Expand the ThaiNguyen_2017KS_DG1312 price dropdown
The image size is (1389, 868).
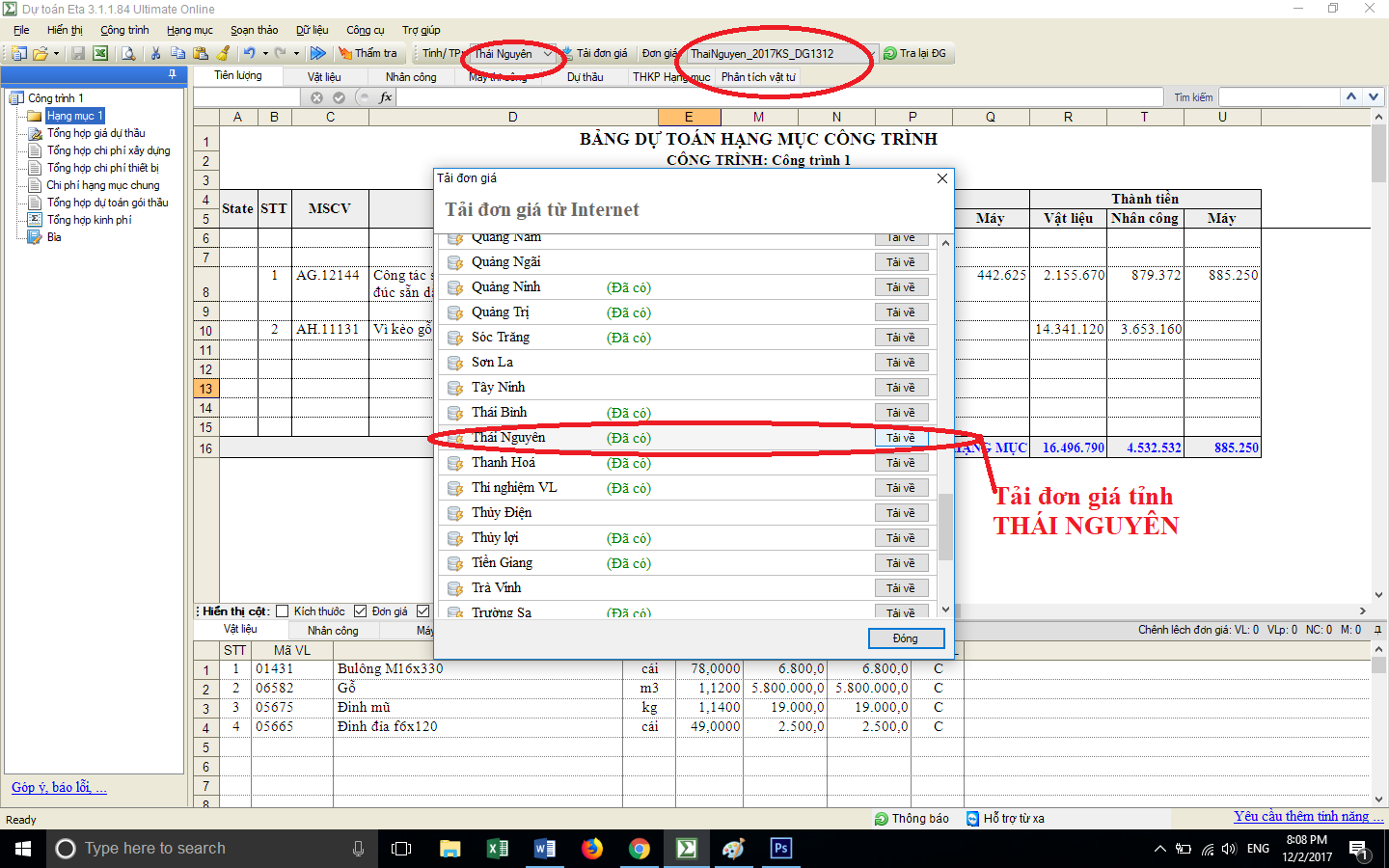[x=870, y=54]
